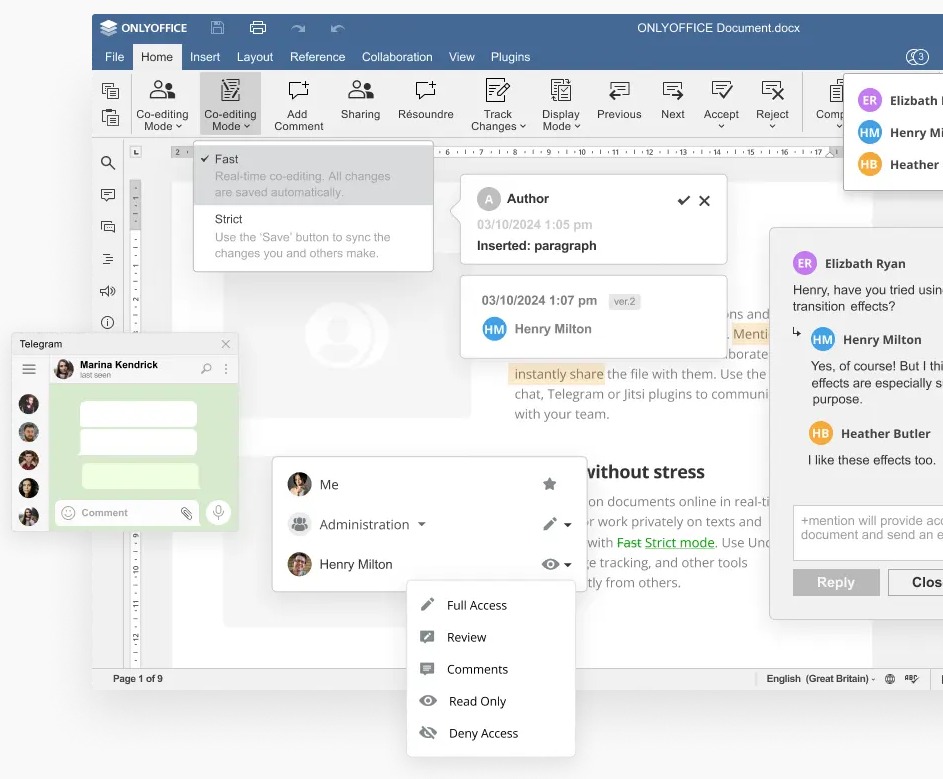This screenshot has width=943, height=779.
Task: Open Administration access rights pencil dropdown
Action: [557, 524]
